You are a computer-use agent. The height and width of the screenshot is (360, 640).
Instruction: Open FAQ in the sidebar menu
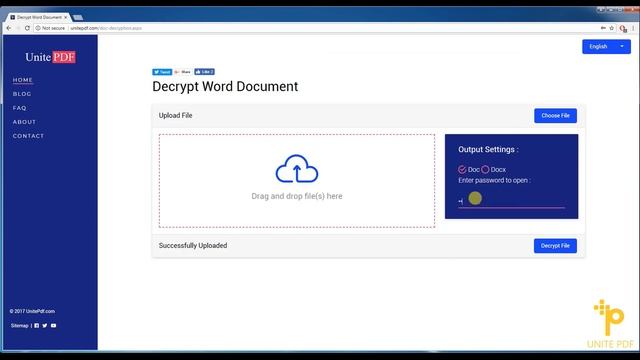(x=20, y=108)
